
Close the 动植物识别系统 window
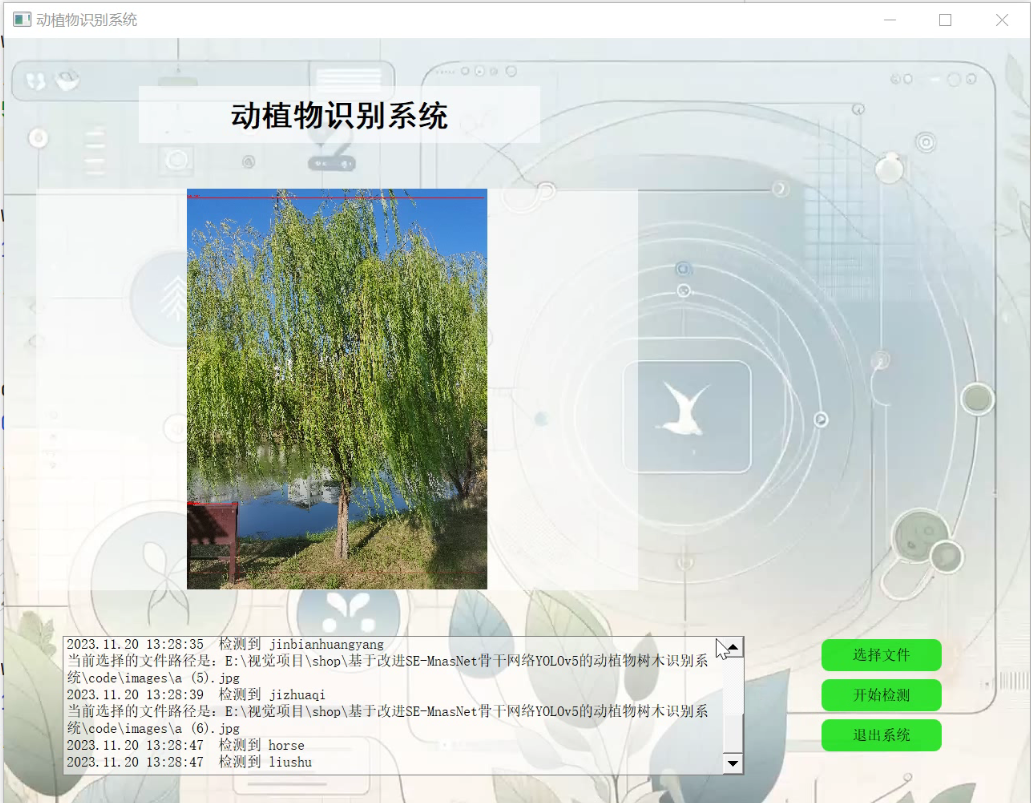1001,20
